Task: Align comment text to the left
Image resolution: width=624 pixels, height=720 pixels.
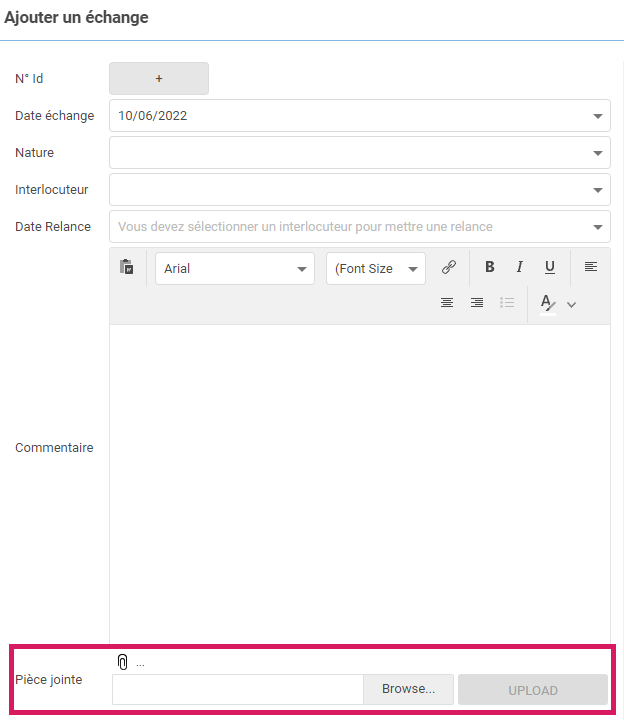Action: [x=591, y=267]
